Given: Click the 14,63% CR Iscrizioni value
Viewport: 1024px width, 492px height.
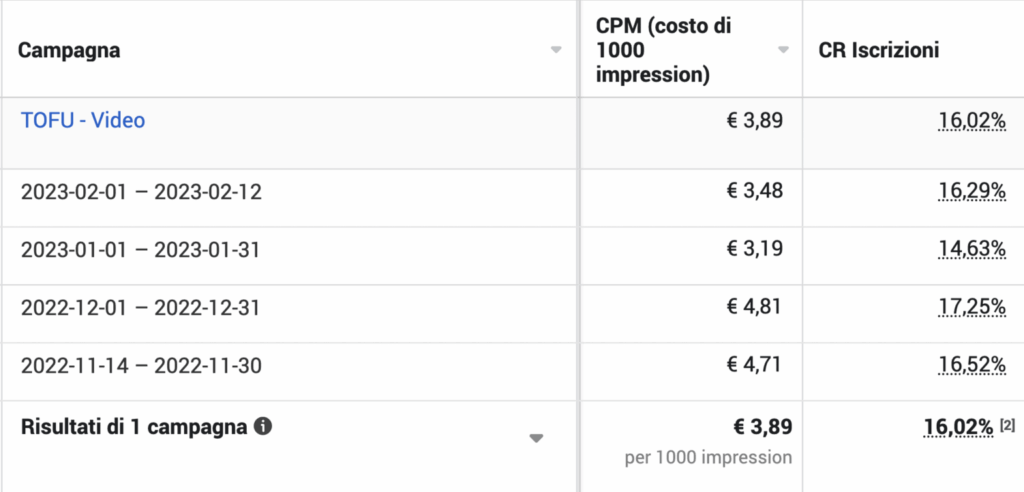Looking at the screenshot, I should pyautogui.click(x=971, y=250).
